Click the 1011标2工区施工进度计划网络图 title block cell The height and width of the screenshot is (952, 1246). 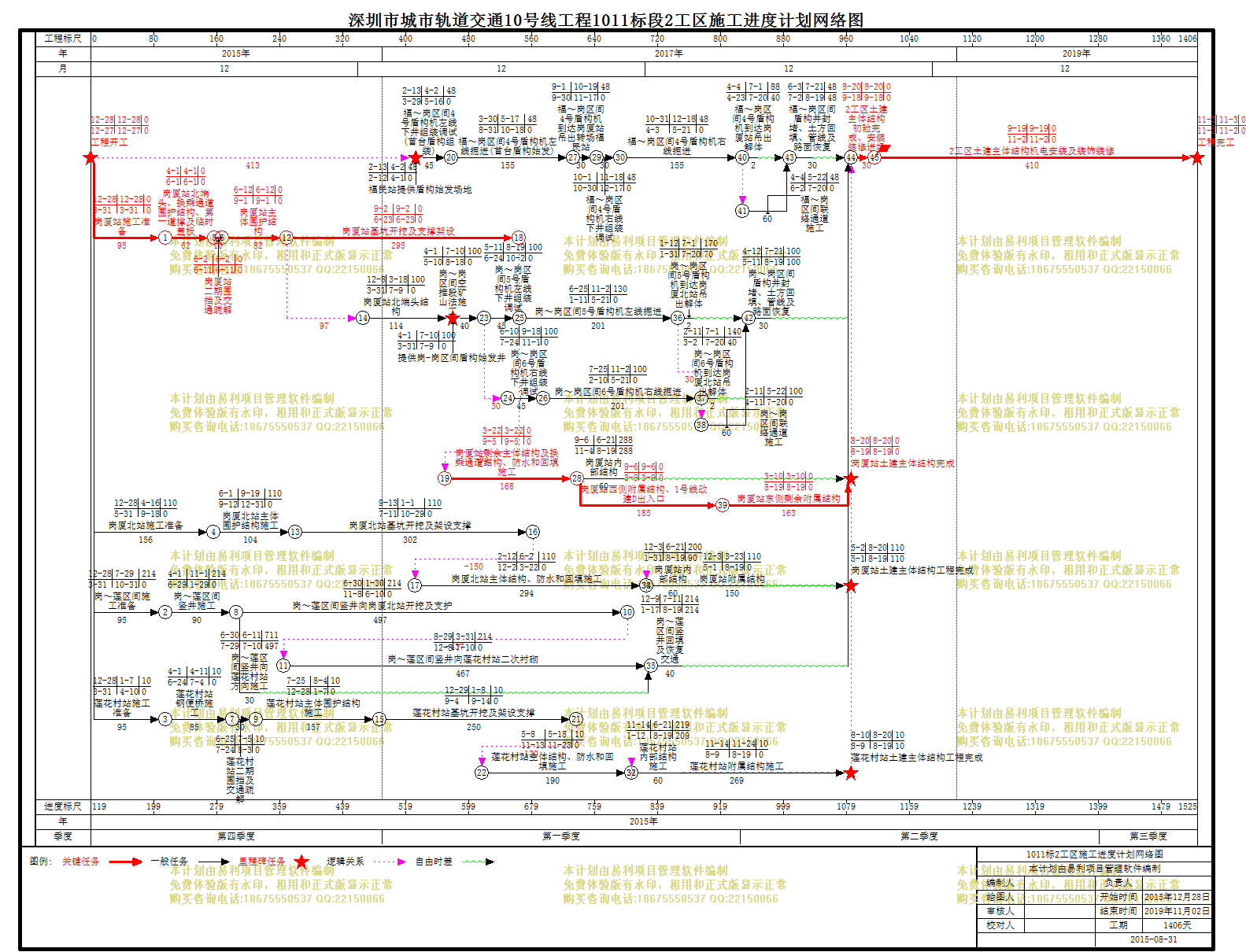pos(1094,854)
